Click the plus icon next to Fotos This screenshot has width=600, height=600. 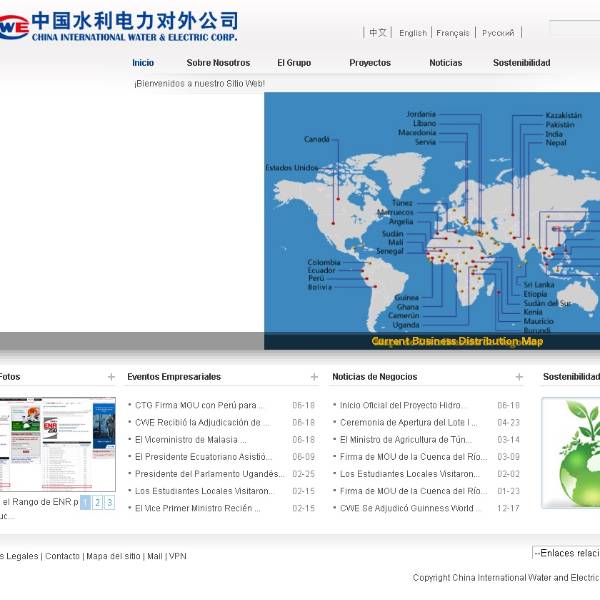coord(111,377)
